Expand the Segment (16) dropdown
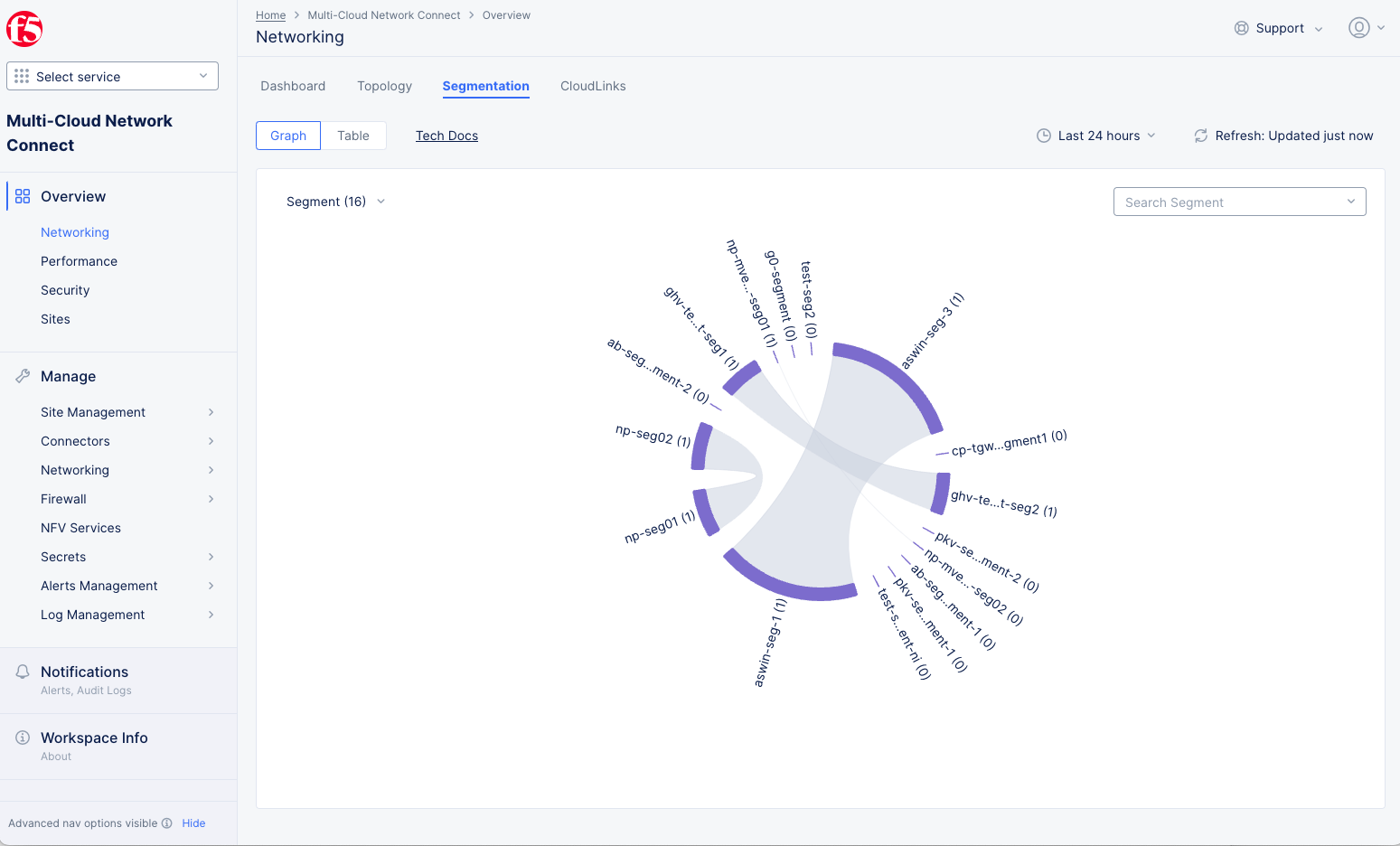 (335, 202)
